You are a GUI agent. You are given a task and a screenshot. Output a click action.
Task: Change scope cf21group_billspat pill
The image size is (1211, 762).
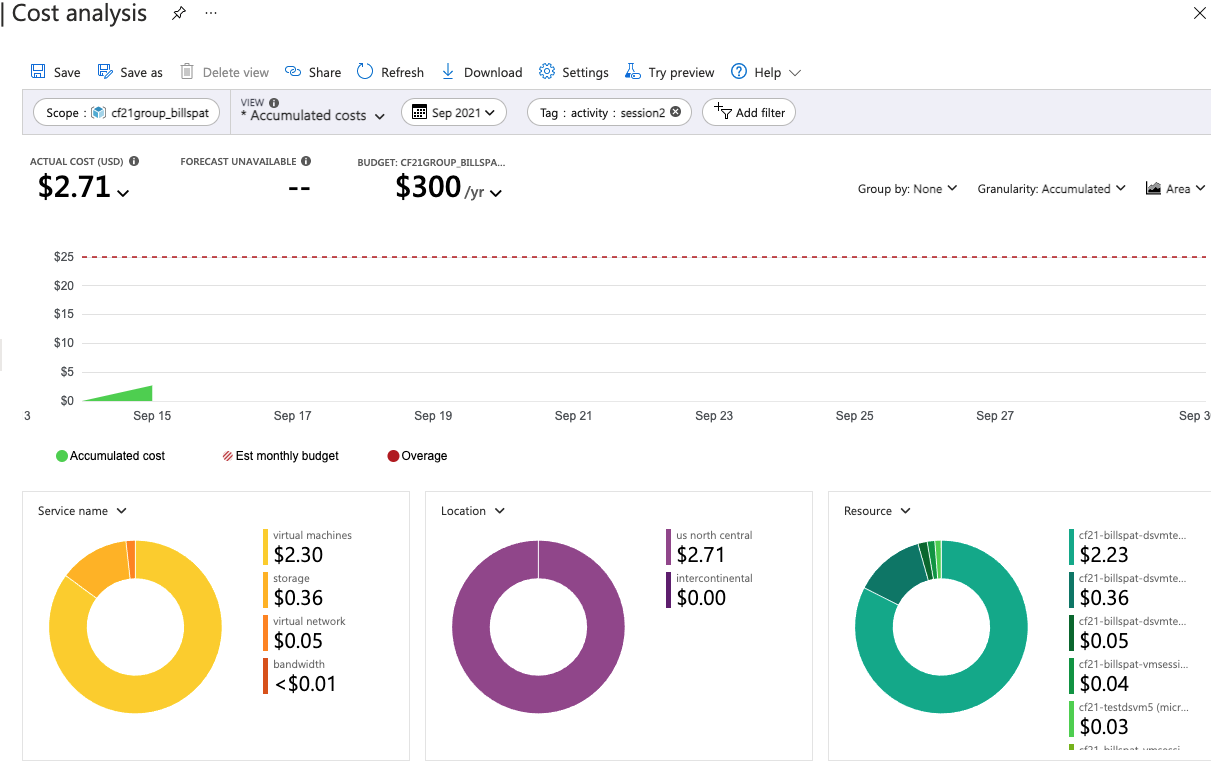click(127, 113)
